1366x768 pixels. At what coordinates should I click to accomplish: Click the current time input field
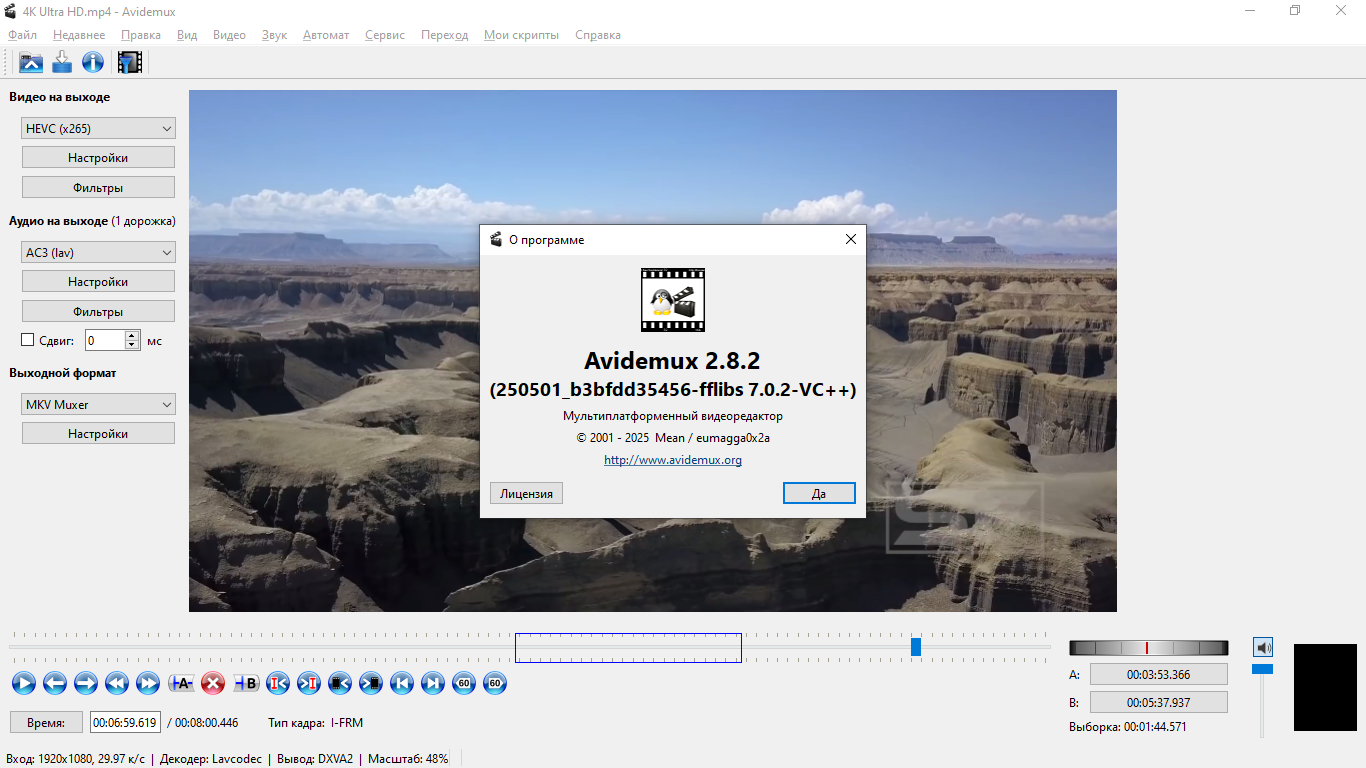click(x=125, y=722)
